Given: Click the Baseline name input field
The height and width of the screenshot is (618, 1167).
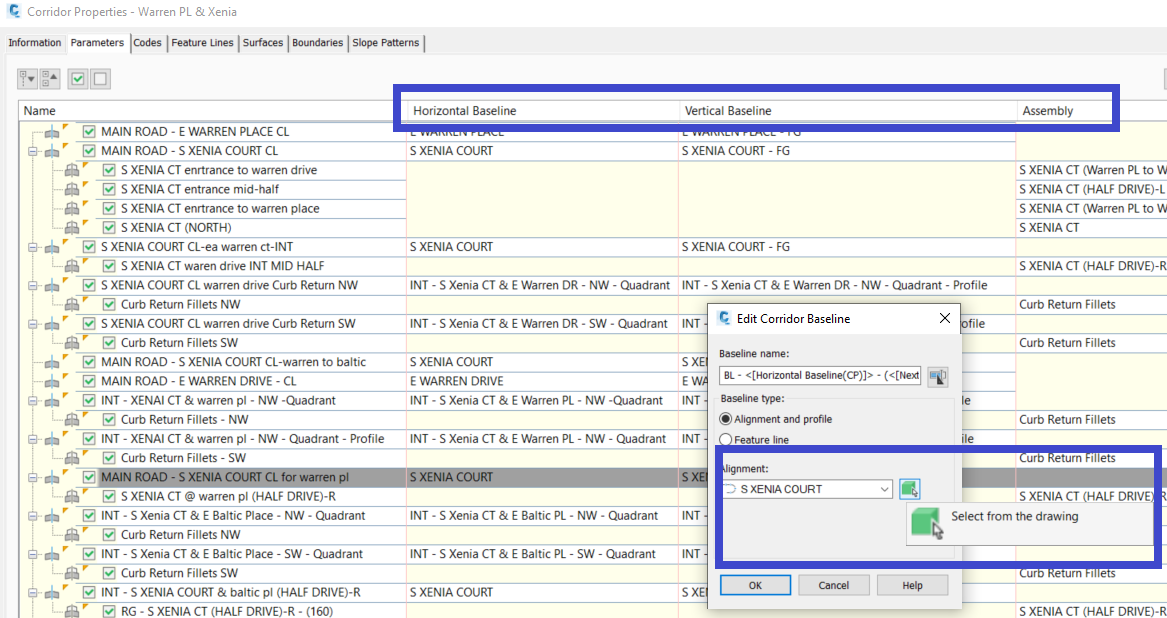Looking at the screenshot, I should [820, 375].
